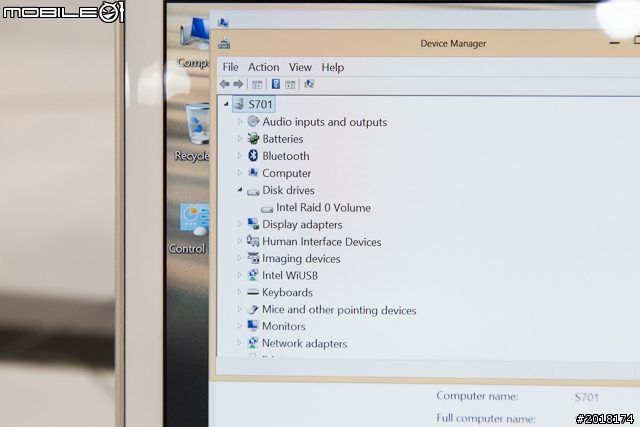
Task: Collapse the Disk drives category
Action: click(240, 190)
